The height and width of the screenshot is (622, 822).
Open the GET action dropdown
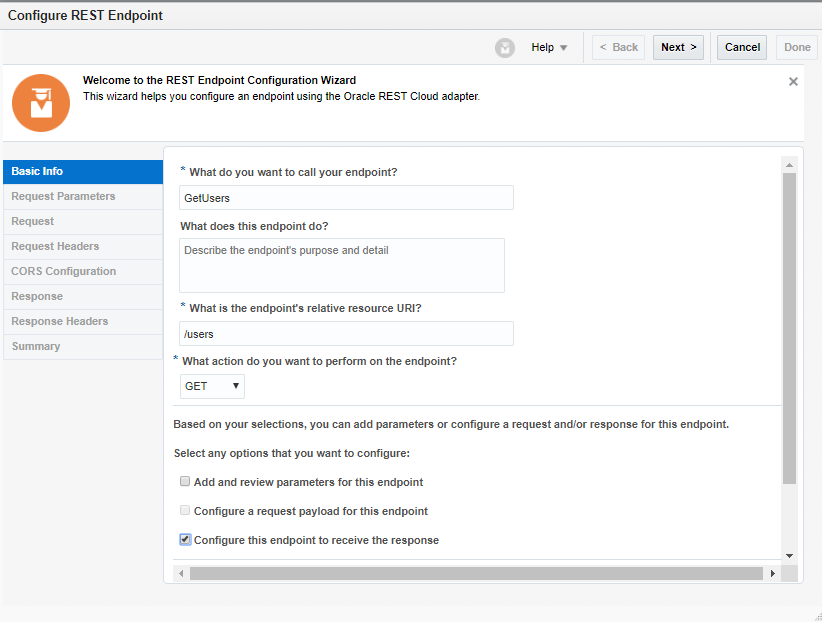(212, 386)
